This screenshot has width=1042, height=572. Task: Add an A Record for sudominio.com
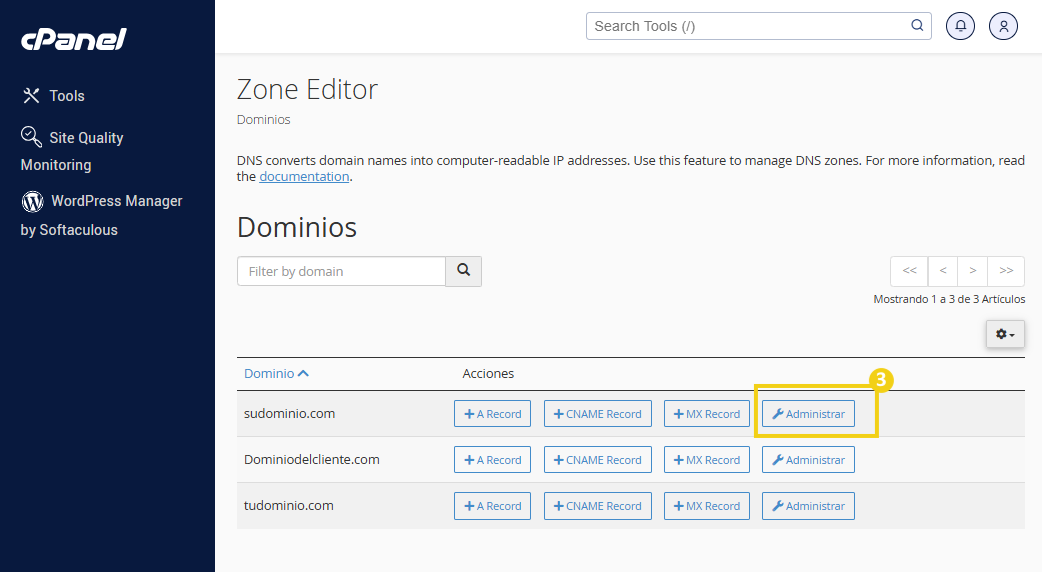tap(492, 414)
